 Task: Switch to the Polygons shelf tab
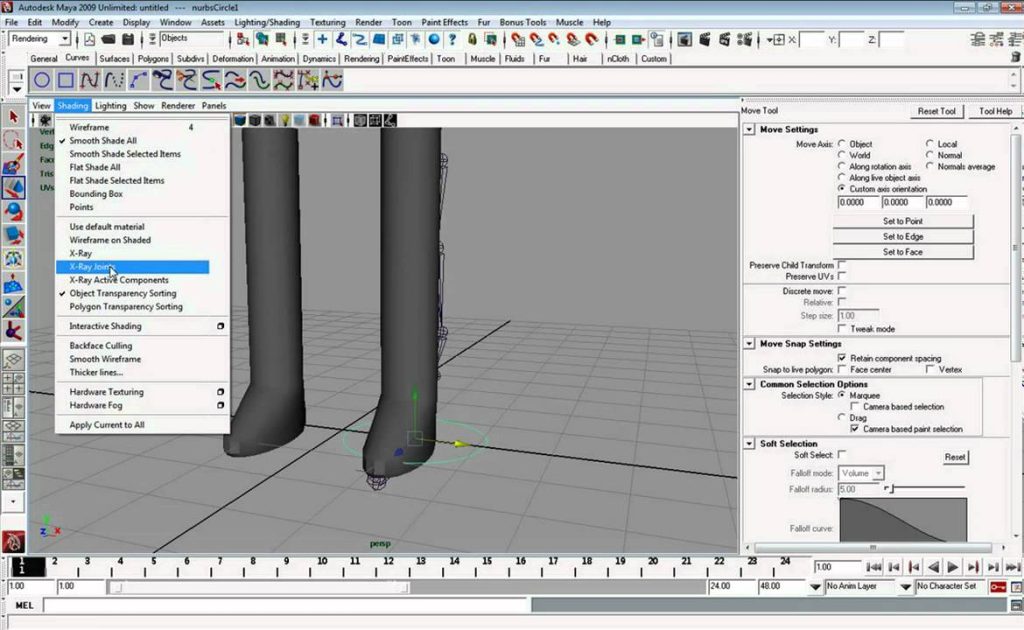[x=153, y=59]
